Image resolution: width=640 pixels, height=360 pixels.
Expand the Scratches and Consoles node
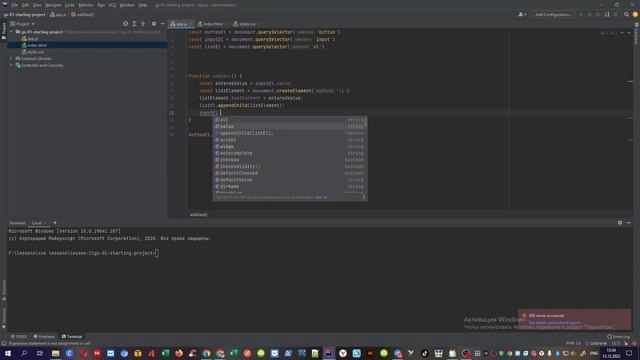pyautogui.click(x=11, y=65)
